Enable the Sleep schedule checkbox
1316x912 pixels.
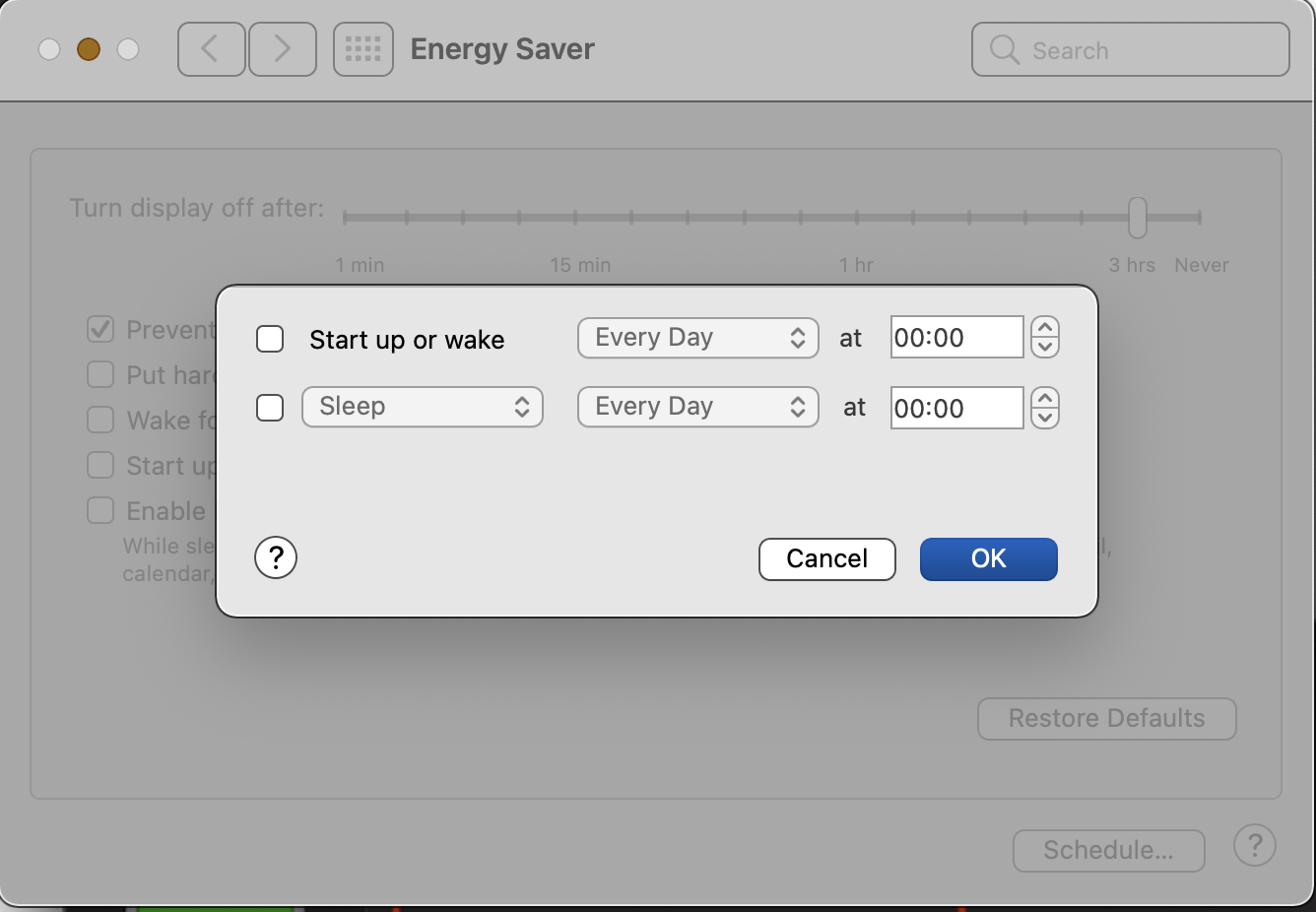tap(270, 407)
